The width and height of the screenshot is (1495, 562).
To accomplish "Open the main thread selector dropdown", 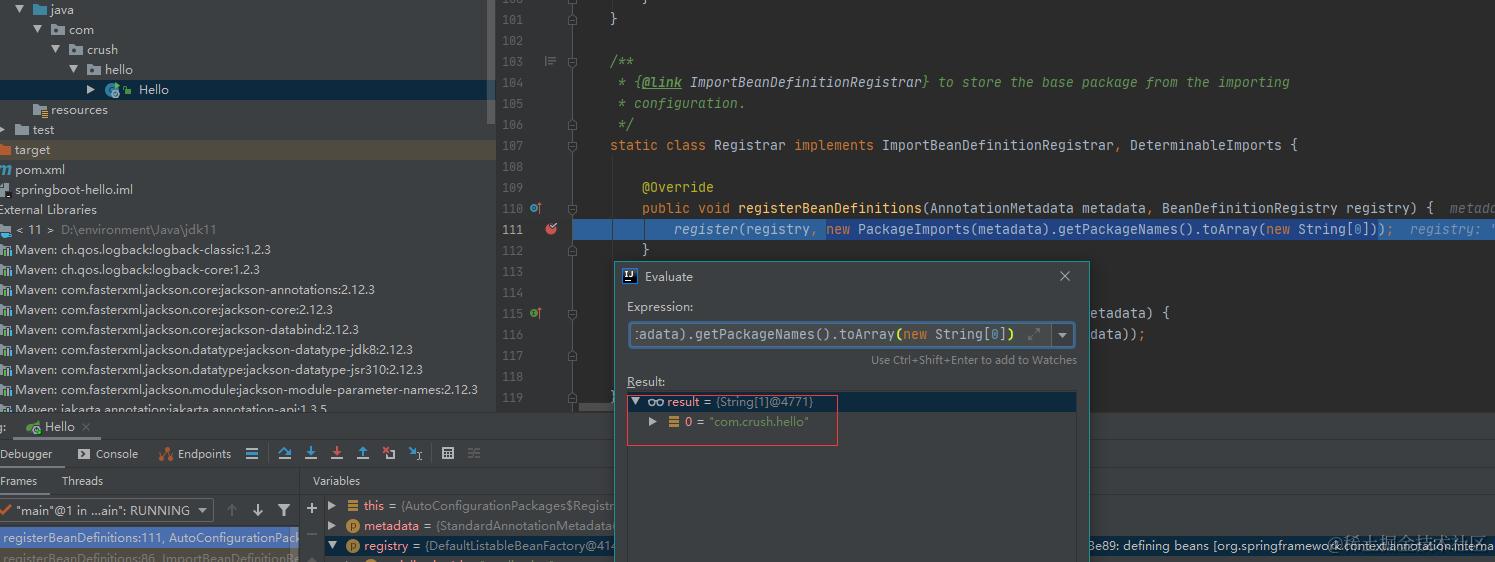I will coord(203,510).
